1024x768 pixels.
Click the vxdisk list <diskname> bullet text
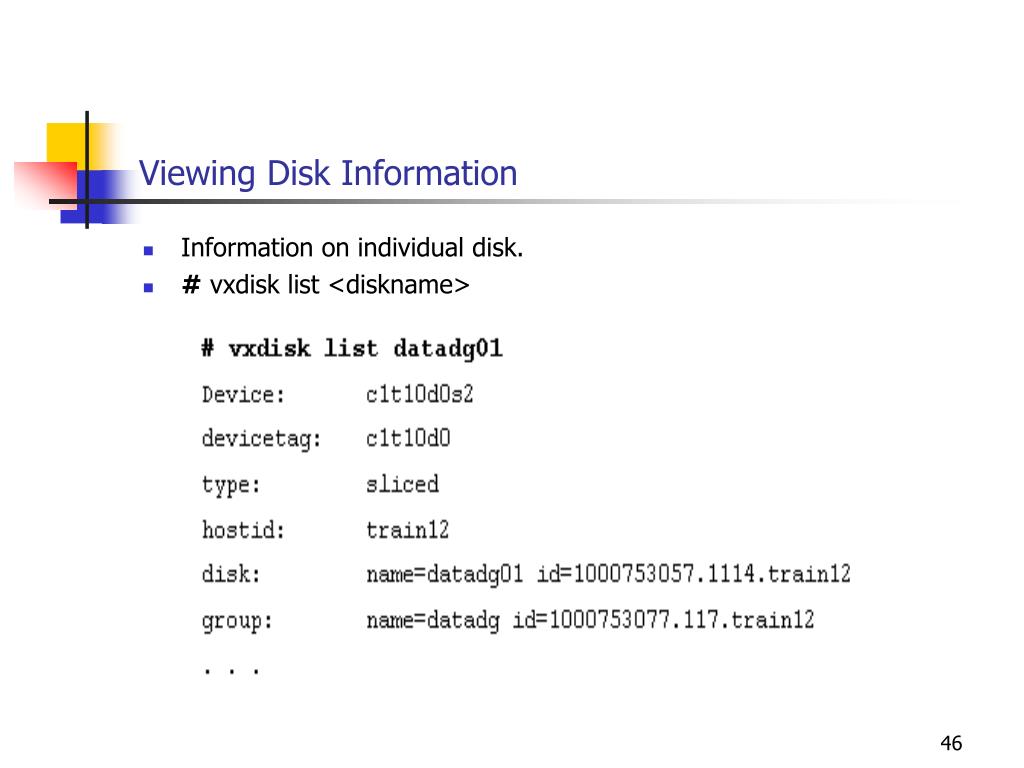point(325,285)
